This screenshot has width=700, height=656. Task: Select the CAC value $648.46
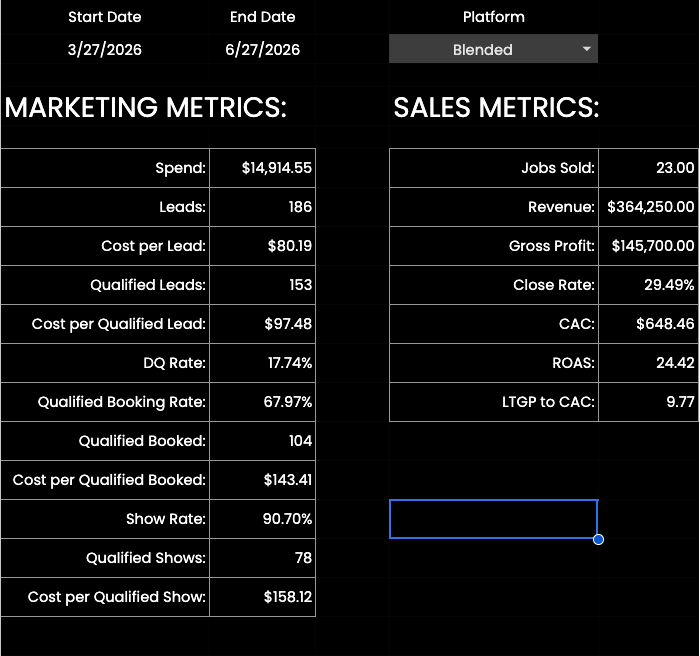coord(648,324)
